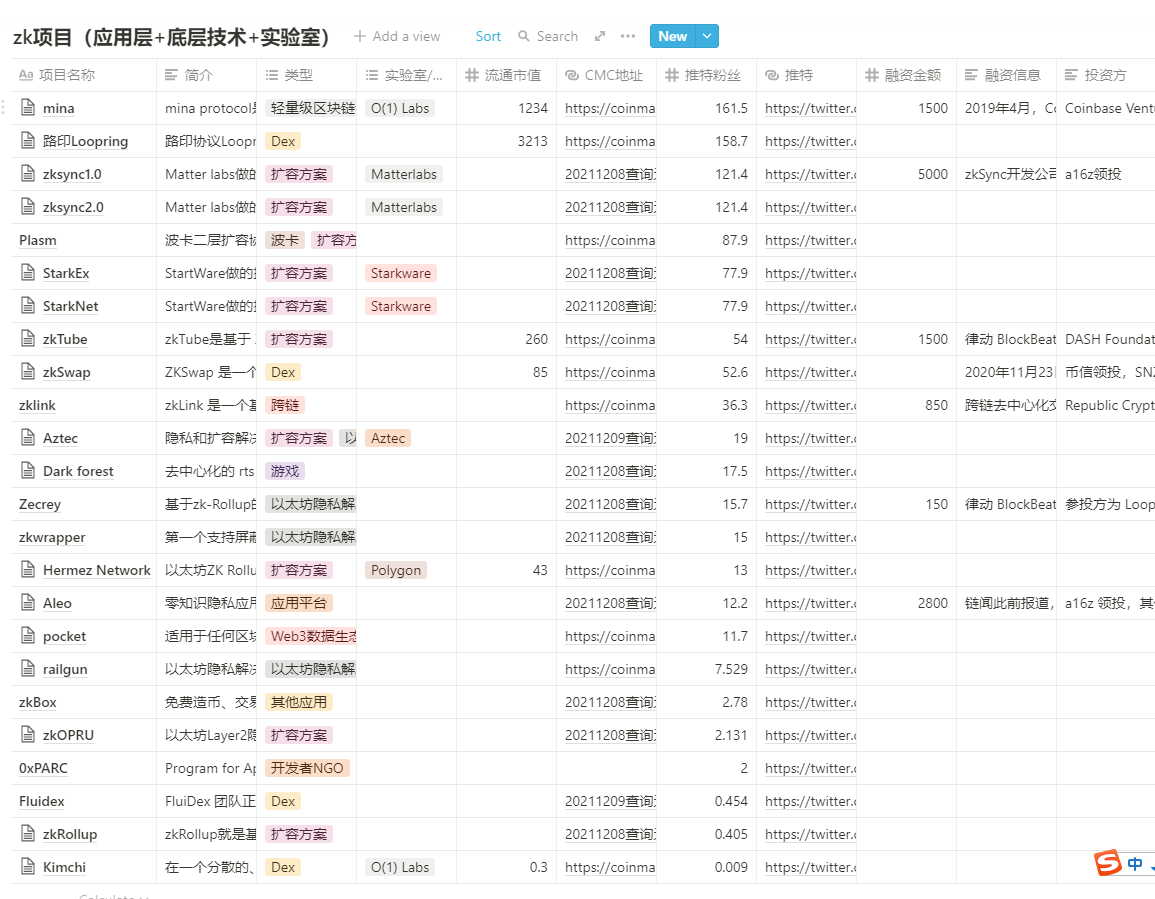Click page icon beside Kimchi
Screen dimensions: 1155x899
[28, 867]
